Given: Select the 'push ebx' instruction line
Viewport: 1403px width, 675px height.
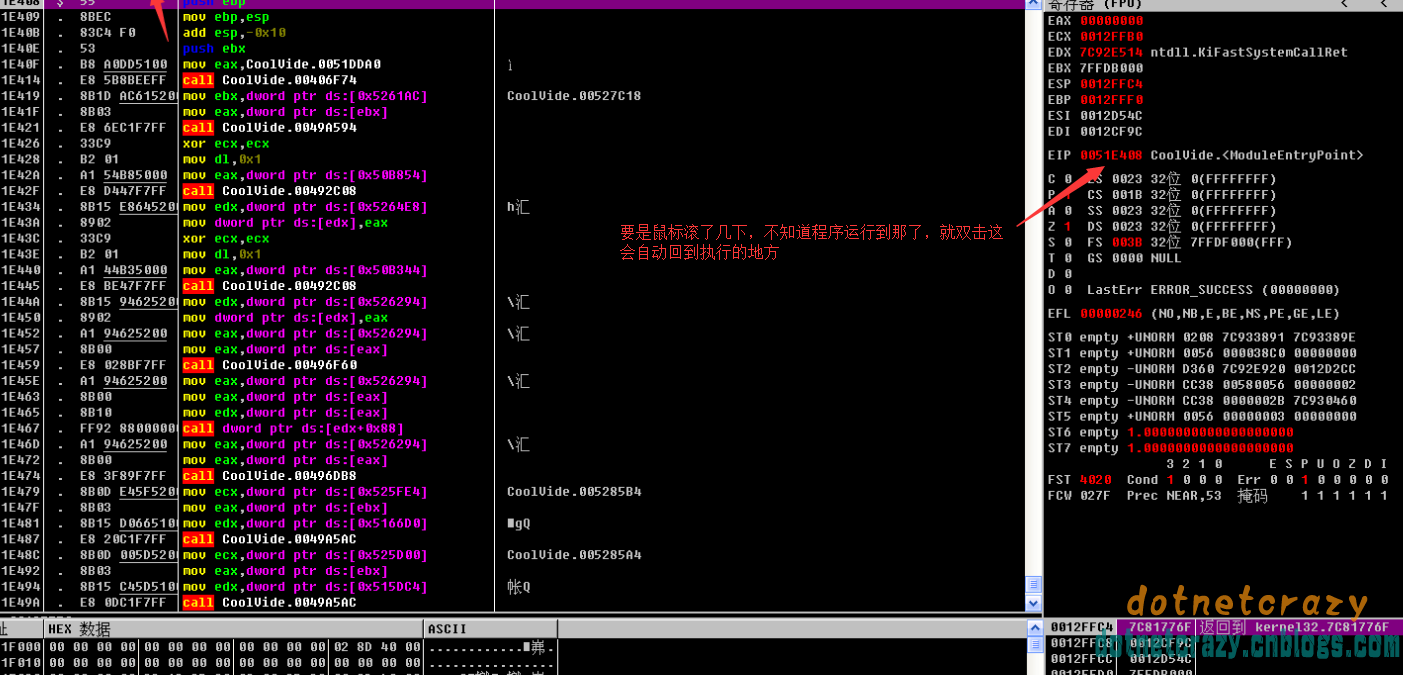Looking at the screenshot, I should [x=214, y=48].
